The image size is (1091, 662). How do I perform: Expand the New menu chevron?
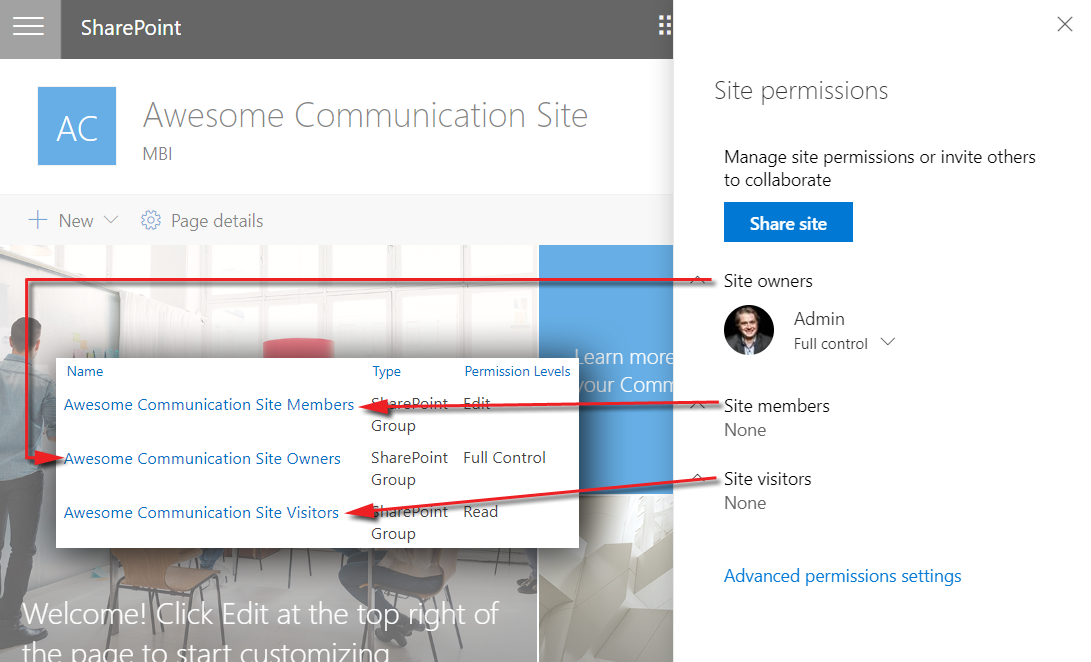coord(111,220)
